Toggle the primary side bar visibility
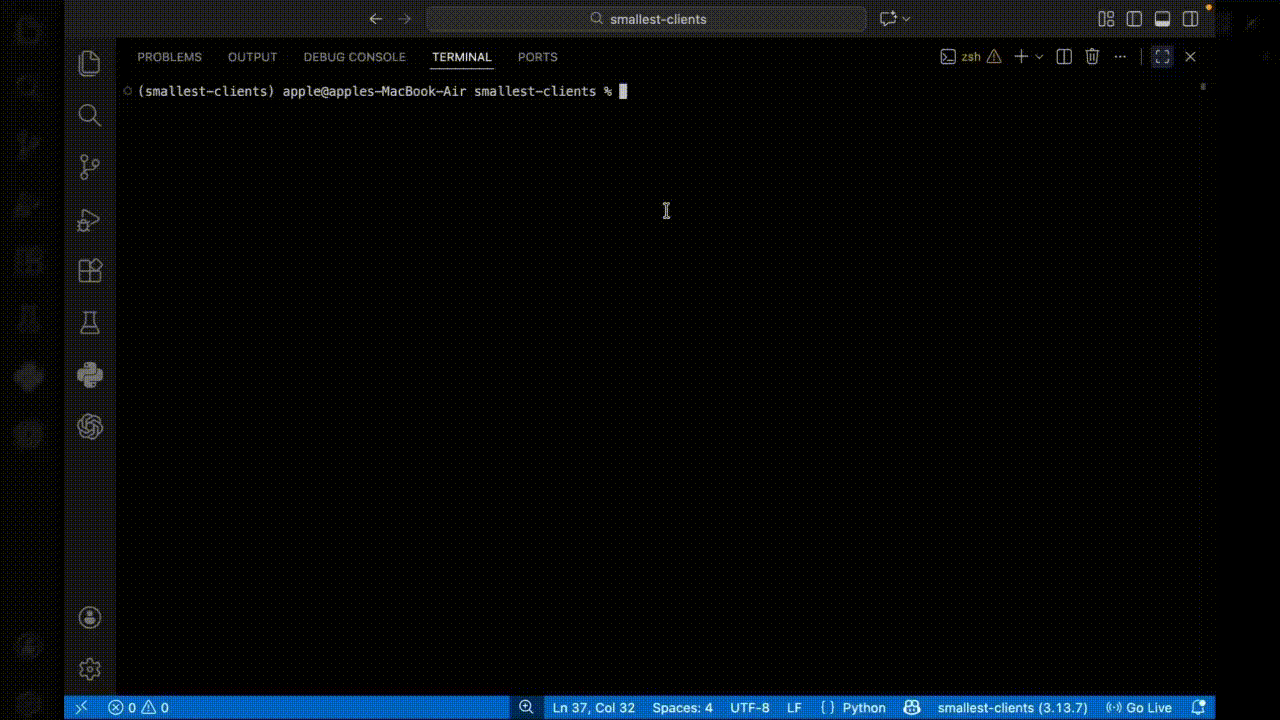Image resolution: width=1280 pixels, height=720 pixels. [x=1134, y=19]
